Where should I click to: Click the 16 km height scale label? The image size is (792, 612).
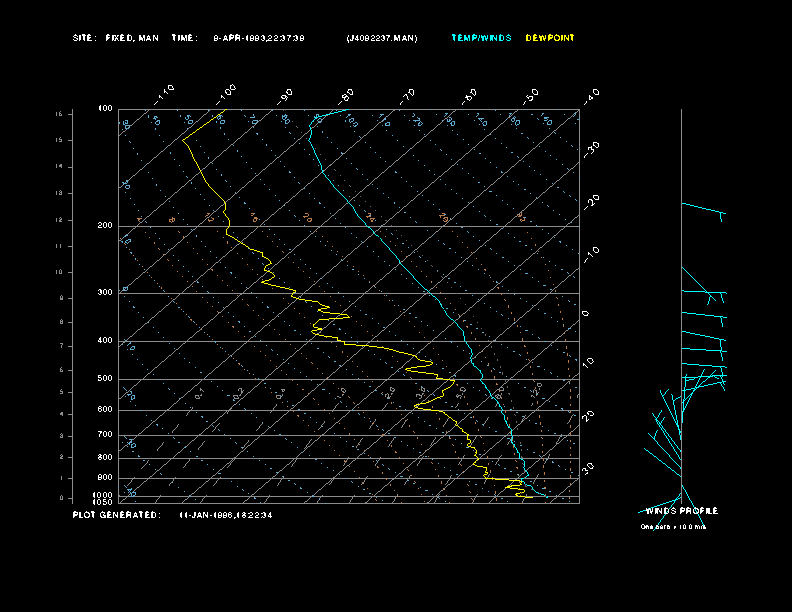pos(59,114)
